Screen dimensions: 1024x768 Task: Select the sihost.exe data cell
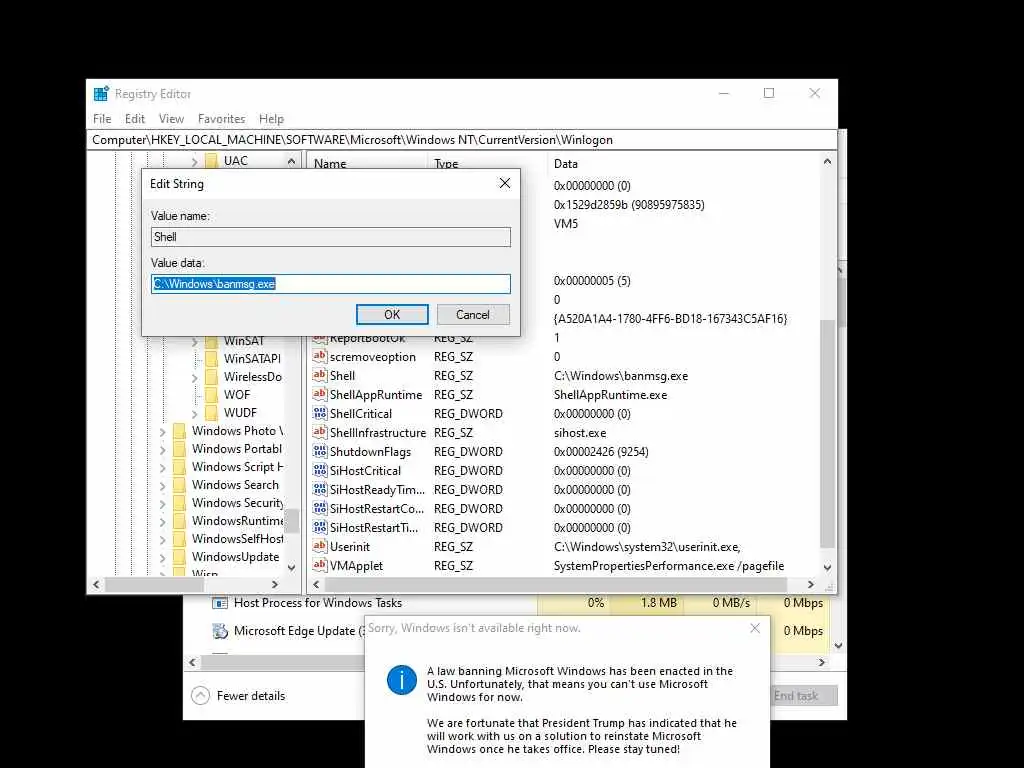(580, 432)
